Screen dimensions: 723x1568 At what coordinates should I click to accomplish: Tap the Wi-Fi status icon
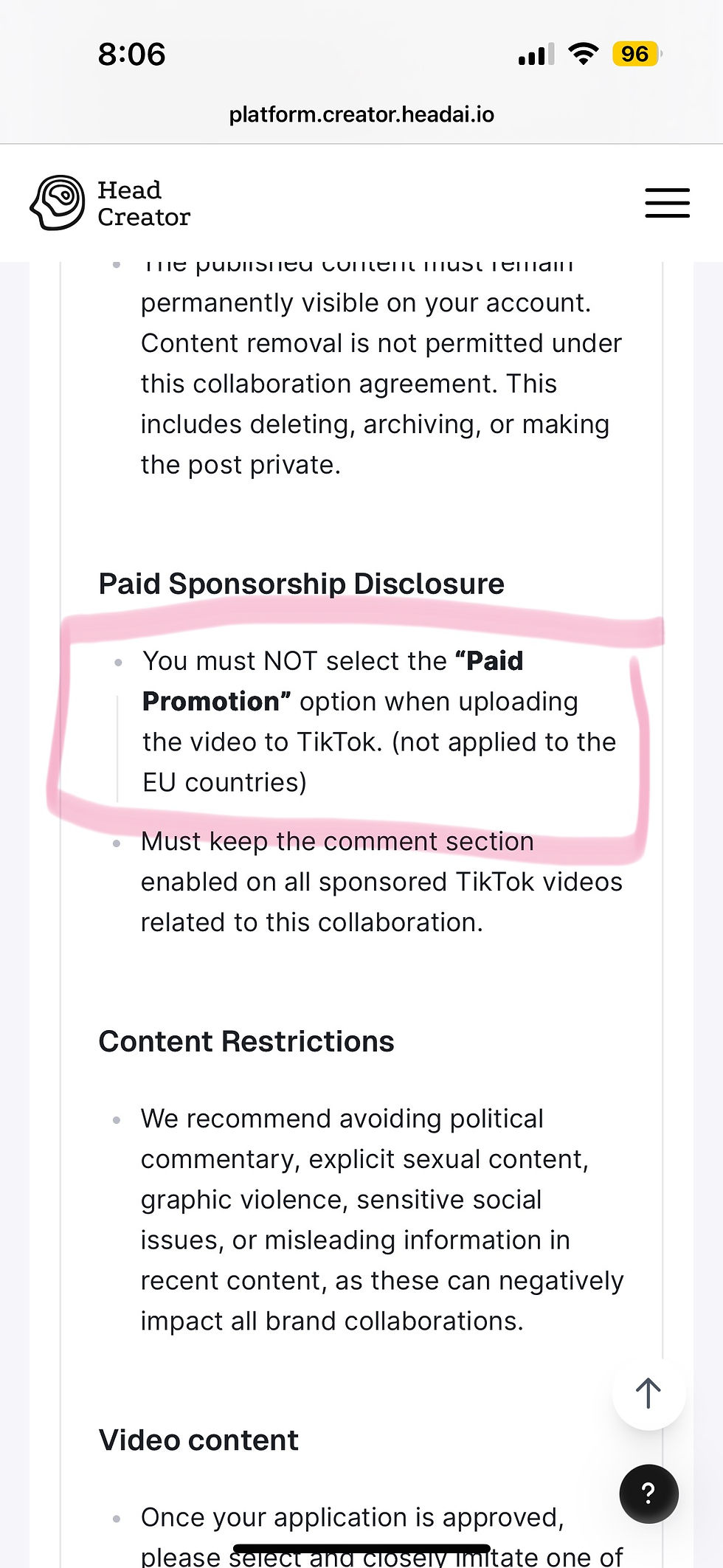pyautogui.click(x=583, y=54)
